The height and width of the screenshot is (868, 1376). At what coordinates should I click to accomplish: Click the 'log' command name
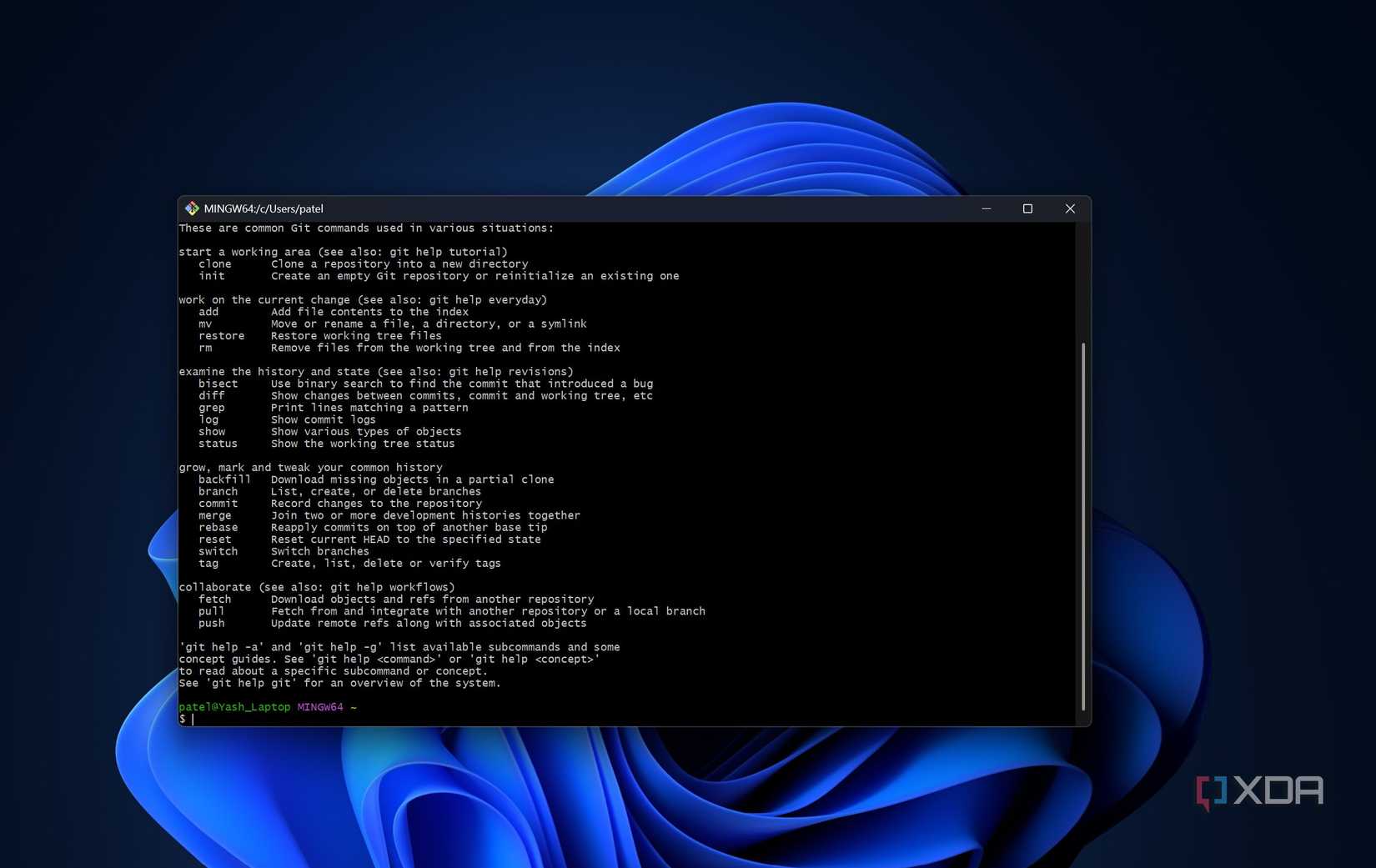click(208, 419)
